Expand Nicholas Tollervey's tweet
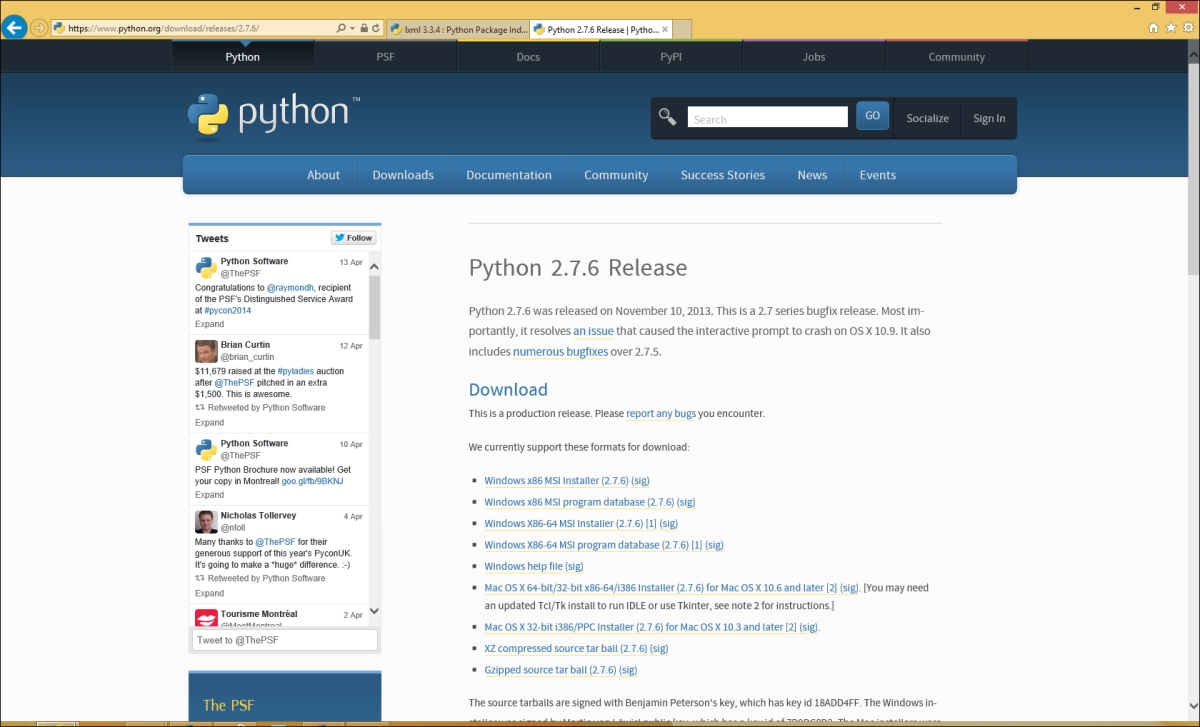The height and width of the screenshot is (727, 1200). point(209,593)
